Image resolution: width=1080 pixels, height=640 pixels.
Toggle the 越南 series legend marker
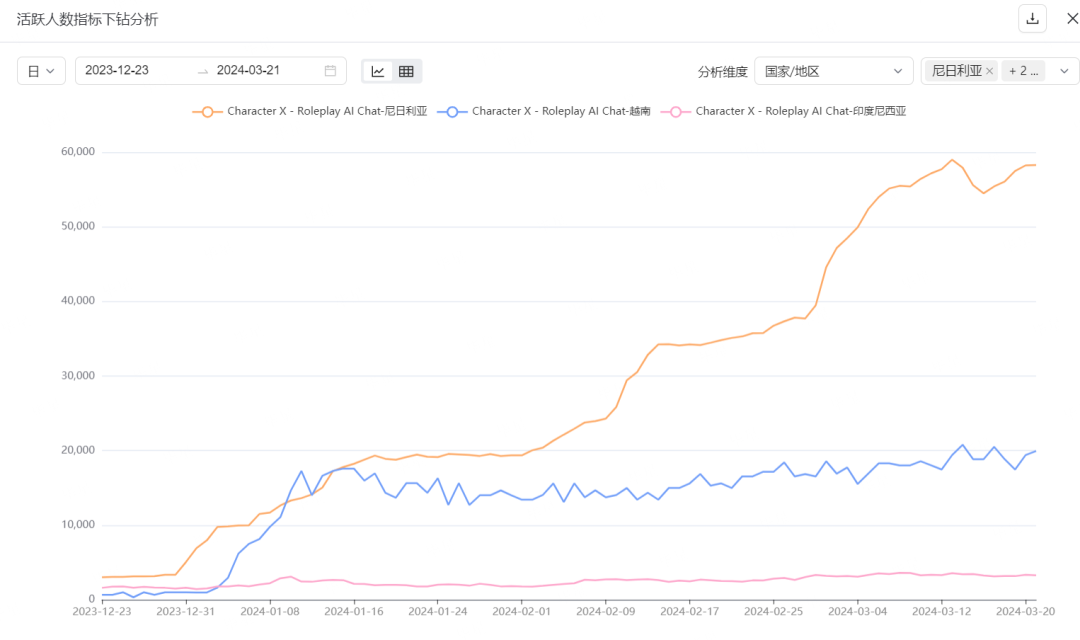452,112
